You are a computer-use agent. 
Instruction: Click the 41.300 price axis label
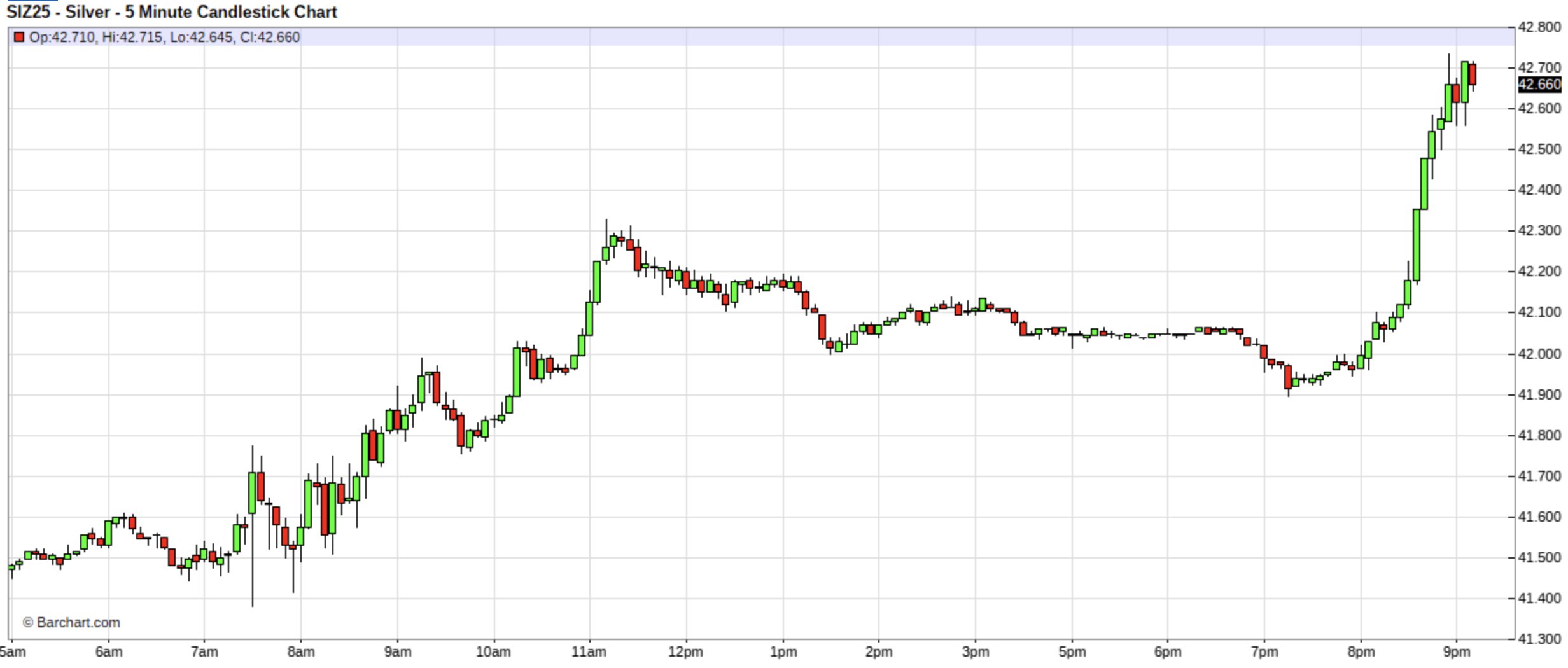coord(1539,639)
